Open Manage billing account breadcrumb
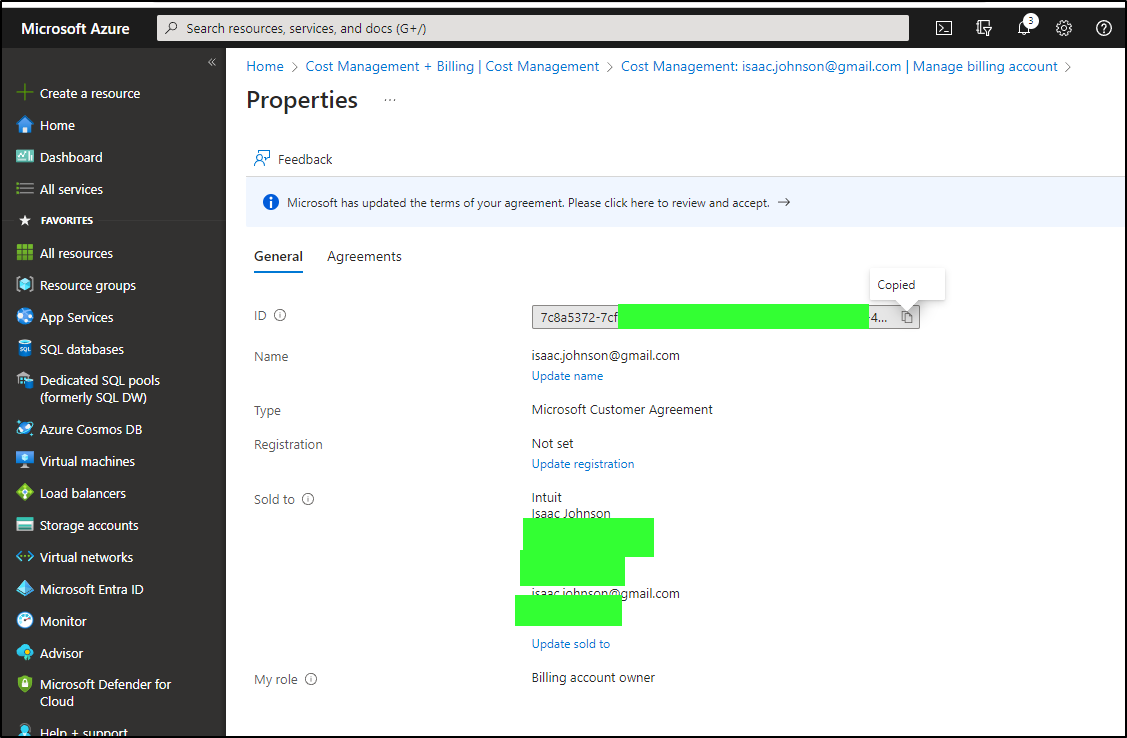The height and width of the screenshot is (738, 1127). pos(839,66)
